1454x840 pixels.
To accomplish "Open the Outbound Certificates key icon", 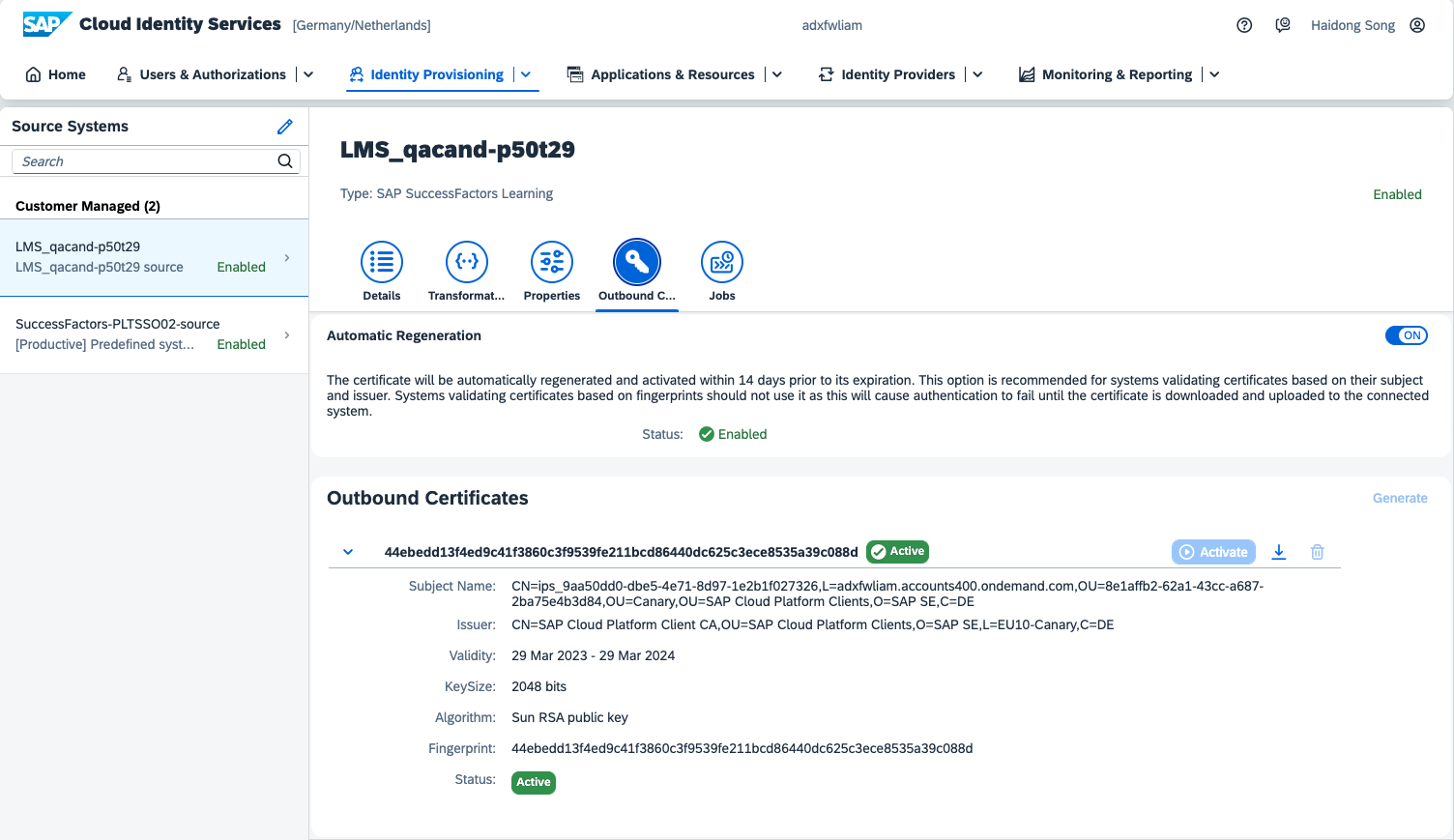I will click(x=637, y=261).
